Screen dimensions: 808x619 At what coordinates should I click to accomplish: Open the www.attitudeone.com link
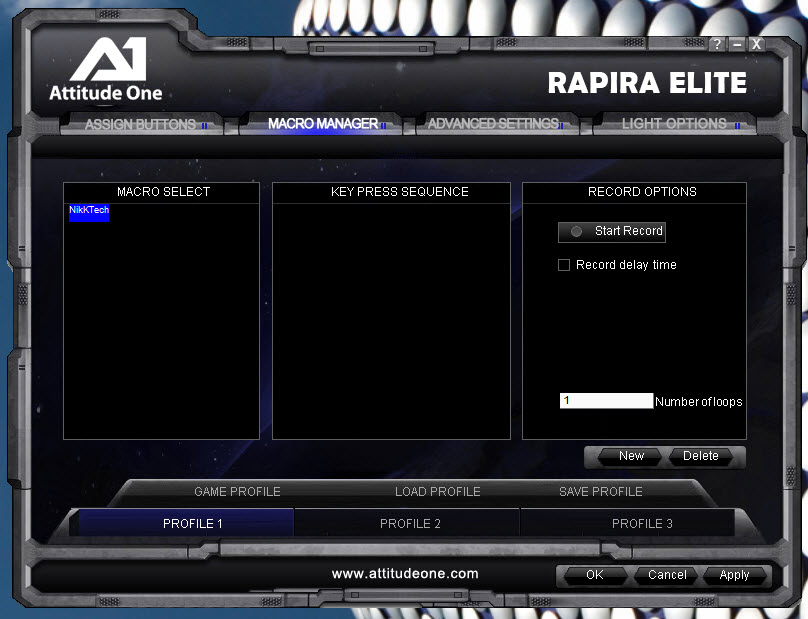point(405,574)
